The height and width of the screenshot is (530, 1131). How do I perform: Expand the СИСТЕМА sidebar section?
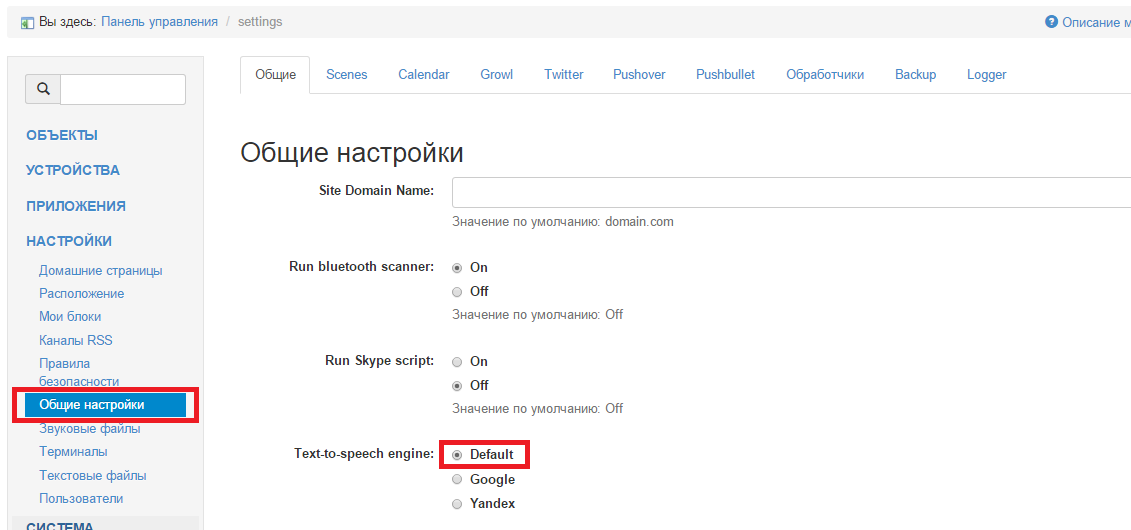pyautogui.click(x=60, y=526)
